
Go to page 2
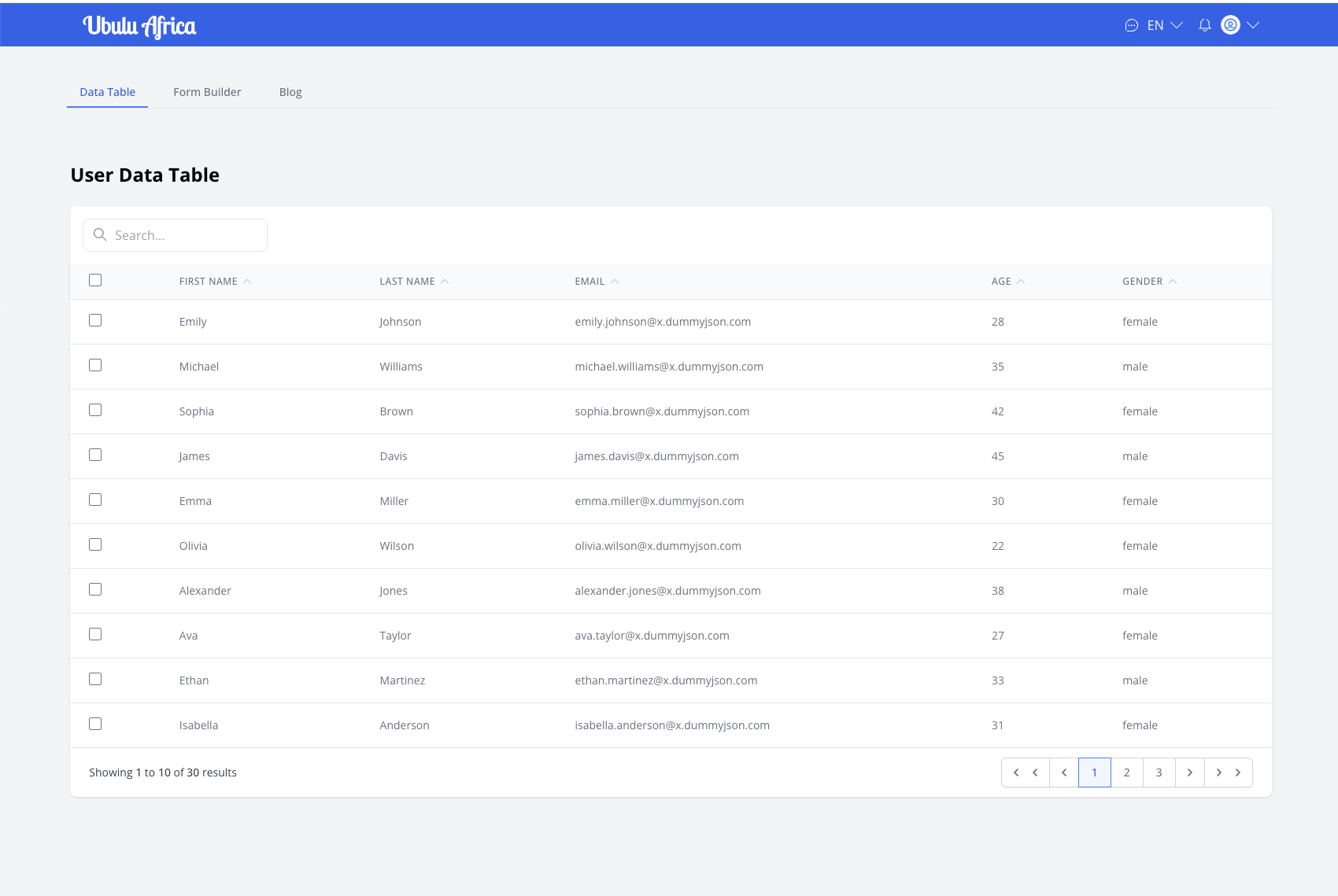point(1126,772)
